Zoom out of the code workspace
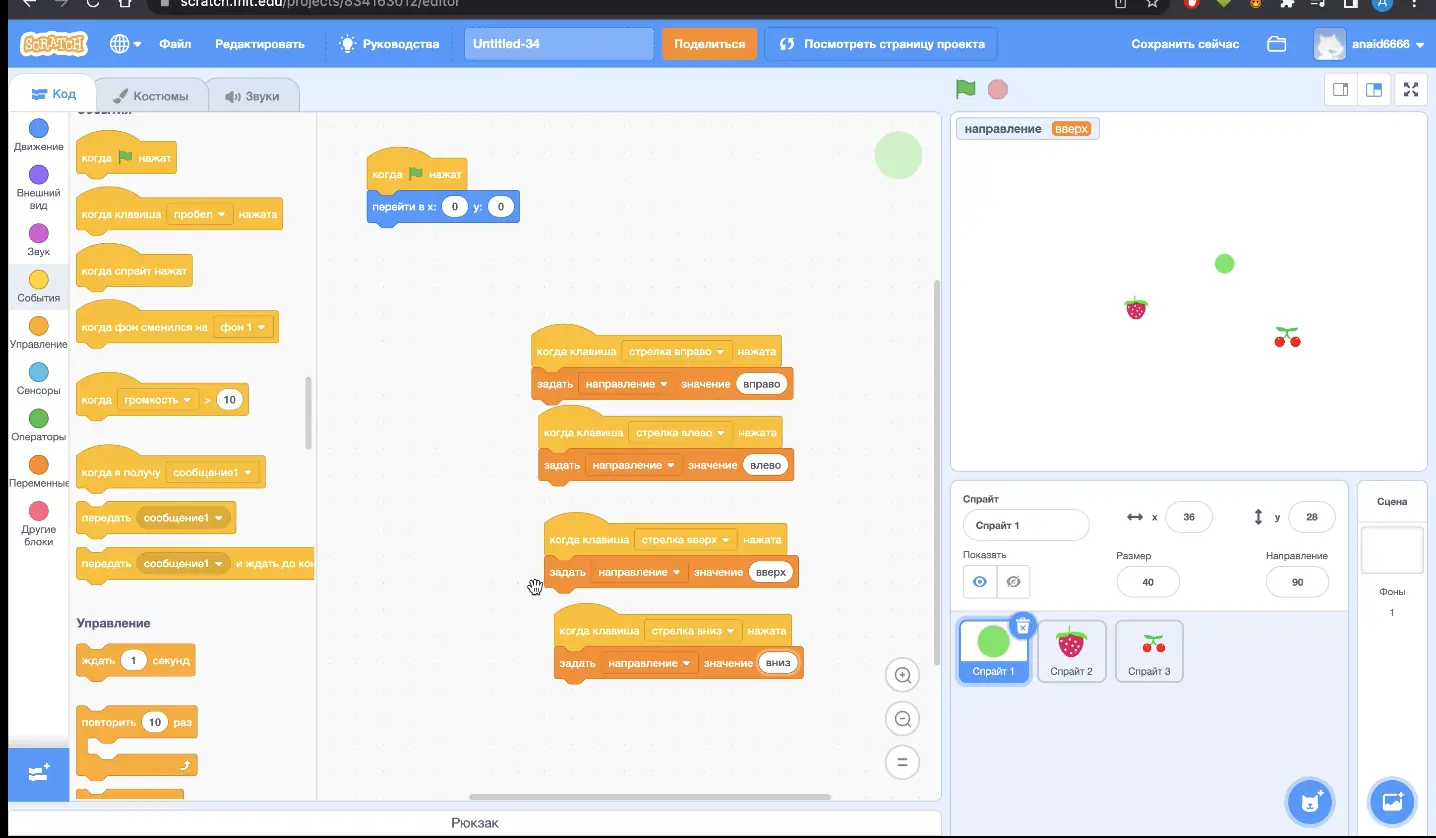Image resolution: width=1436 pixels, height=838 pixels. (902, 719)
